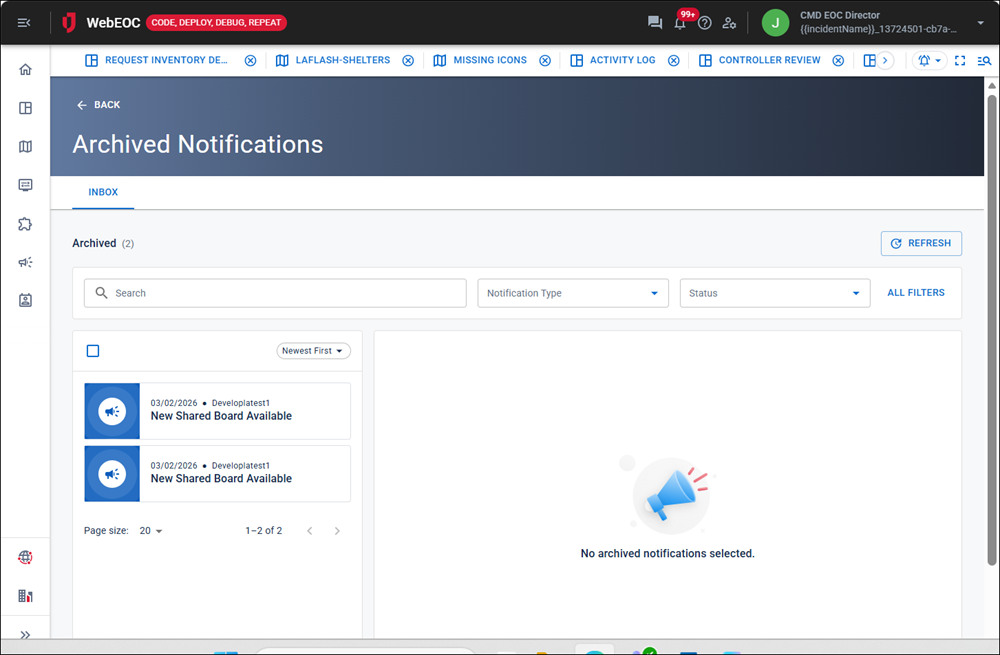Open the notifications bell with 99+ badge
The image size is (1000, 655).
(680, 24)
